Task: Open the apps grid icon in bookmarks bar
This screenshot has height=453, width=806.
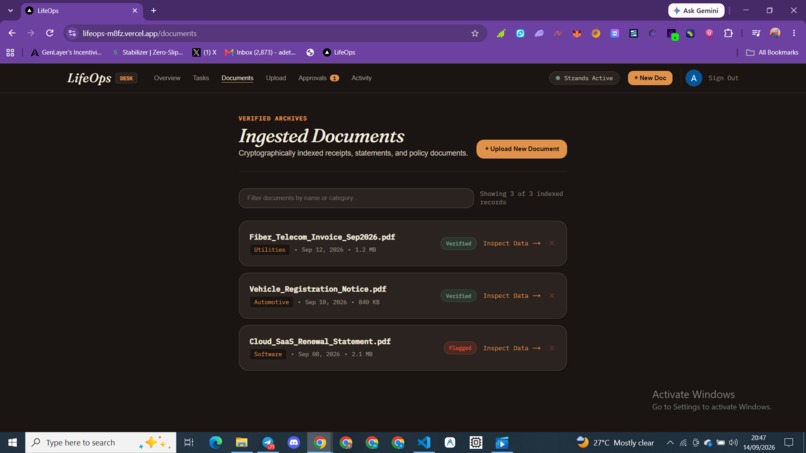Action: point(10,52)
